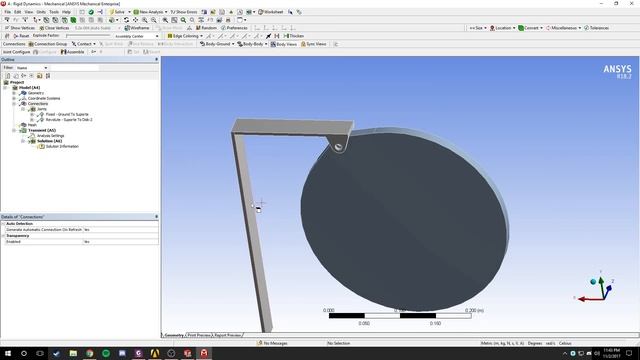Click the Solve button
Screen dimensions: 640x360
click(117, 12)
